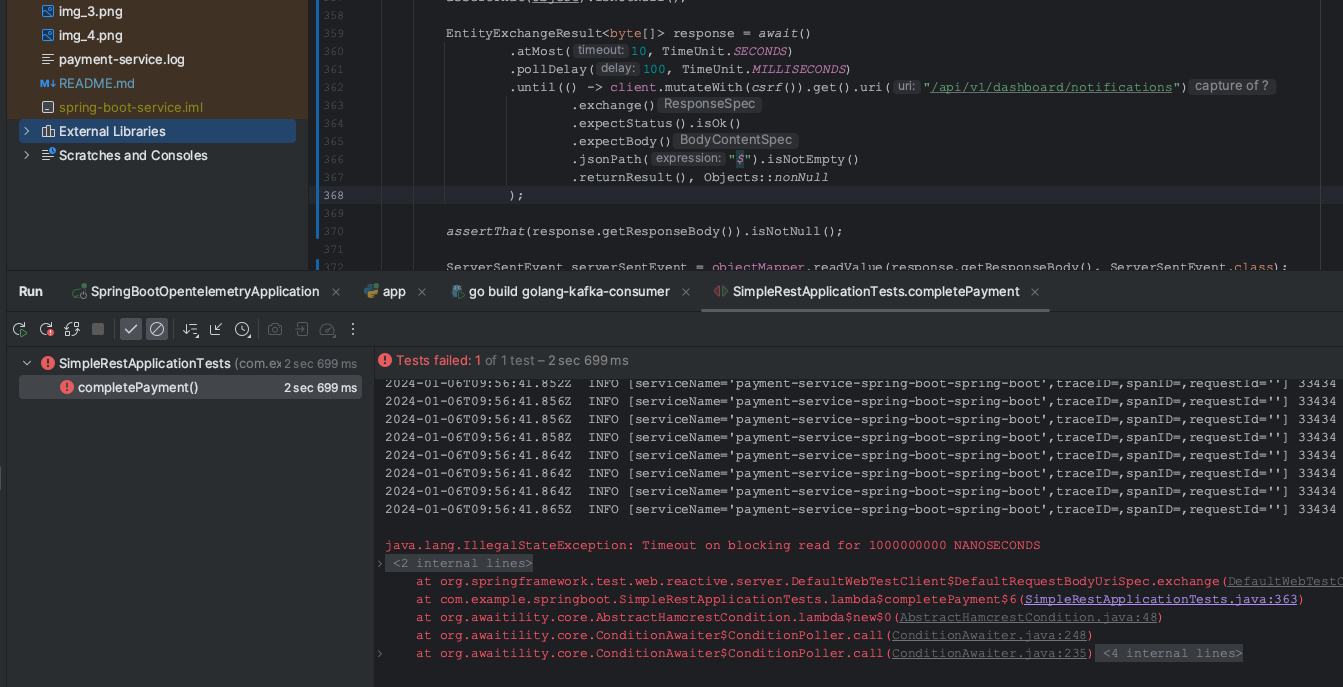Open AbstractHamcrestCondition.java:48 link
Screen dimensions: 1343x687
1028,617
